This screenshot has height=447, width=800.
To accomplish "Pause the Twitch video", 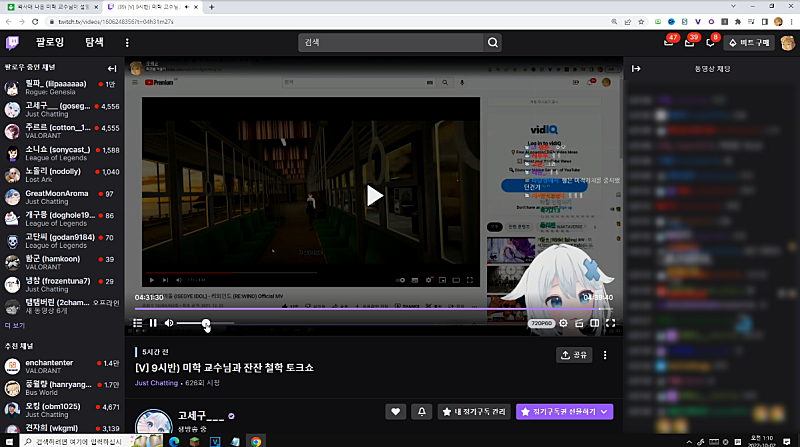I will tap(153, 323).
